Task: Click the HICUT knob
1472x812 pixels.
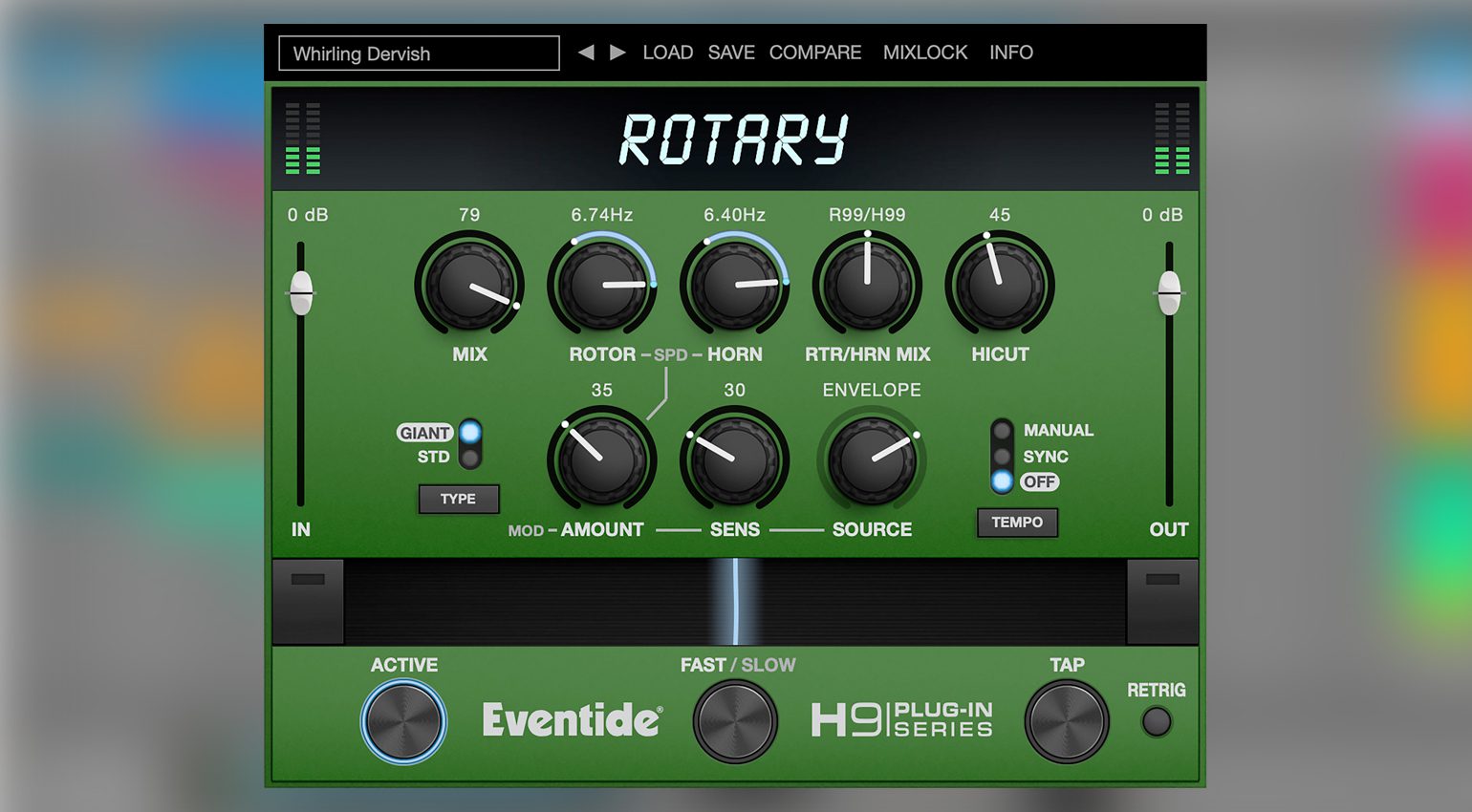Action: click(x=1000, y=285)
